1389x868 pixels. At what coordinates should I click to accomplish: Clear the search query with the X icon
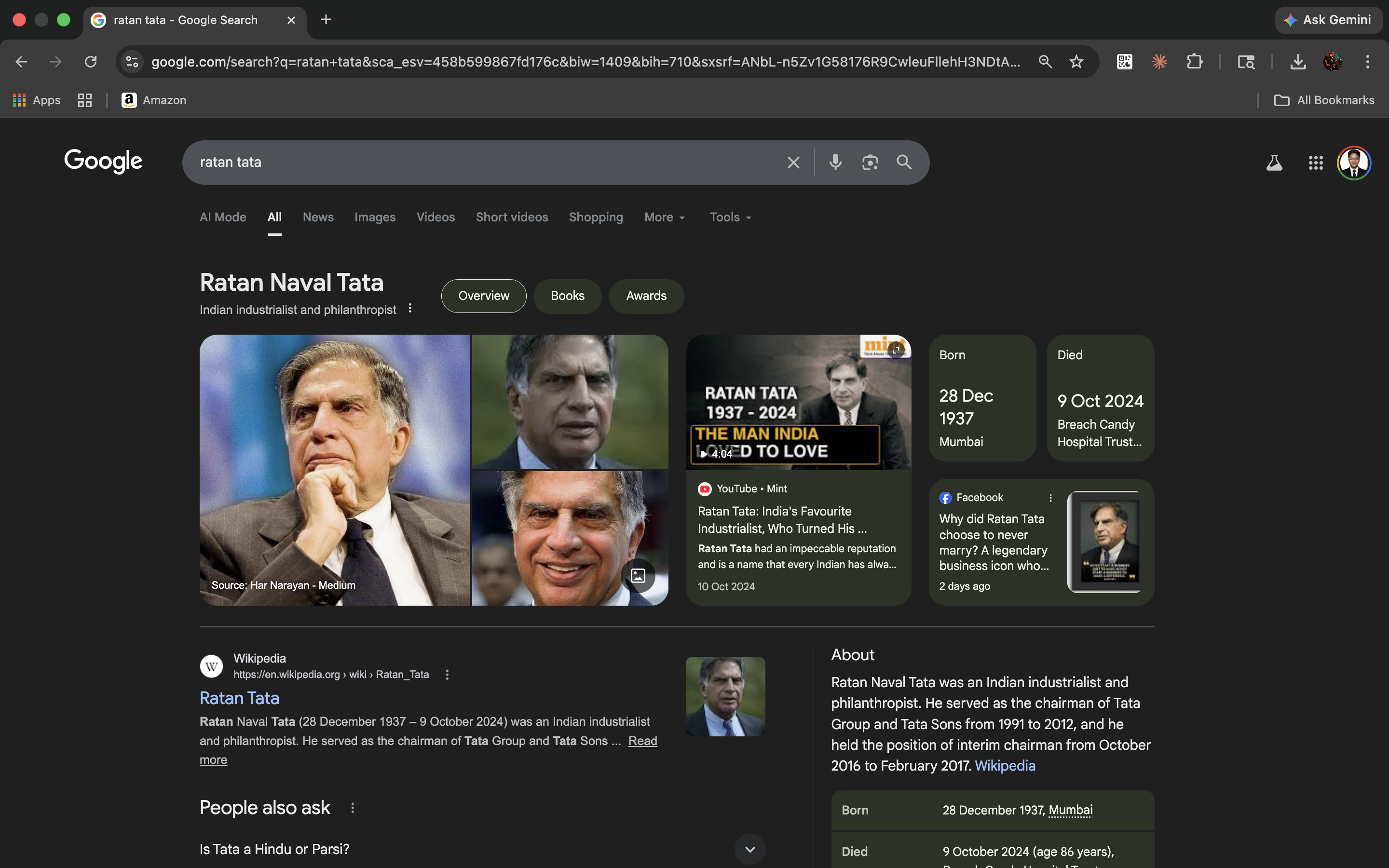[793, 163]
